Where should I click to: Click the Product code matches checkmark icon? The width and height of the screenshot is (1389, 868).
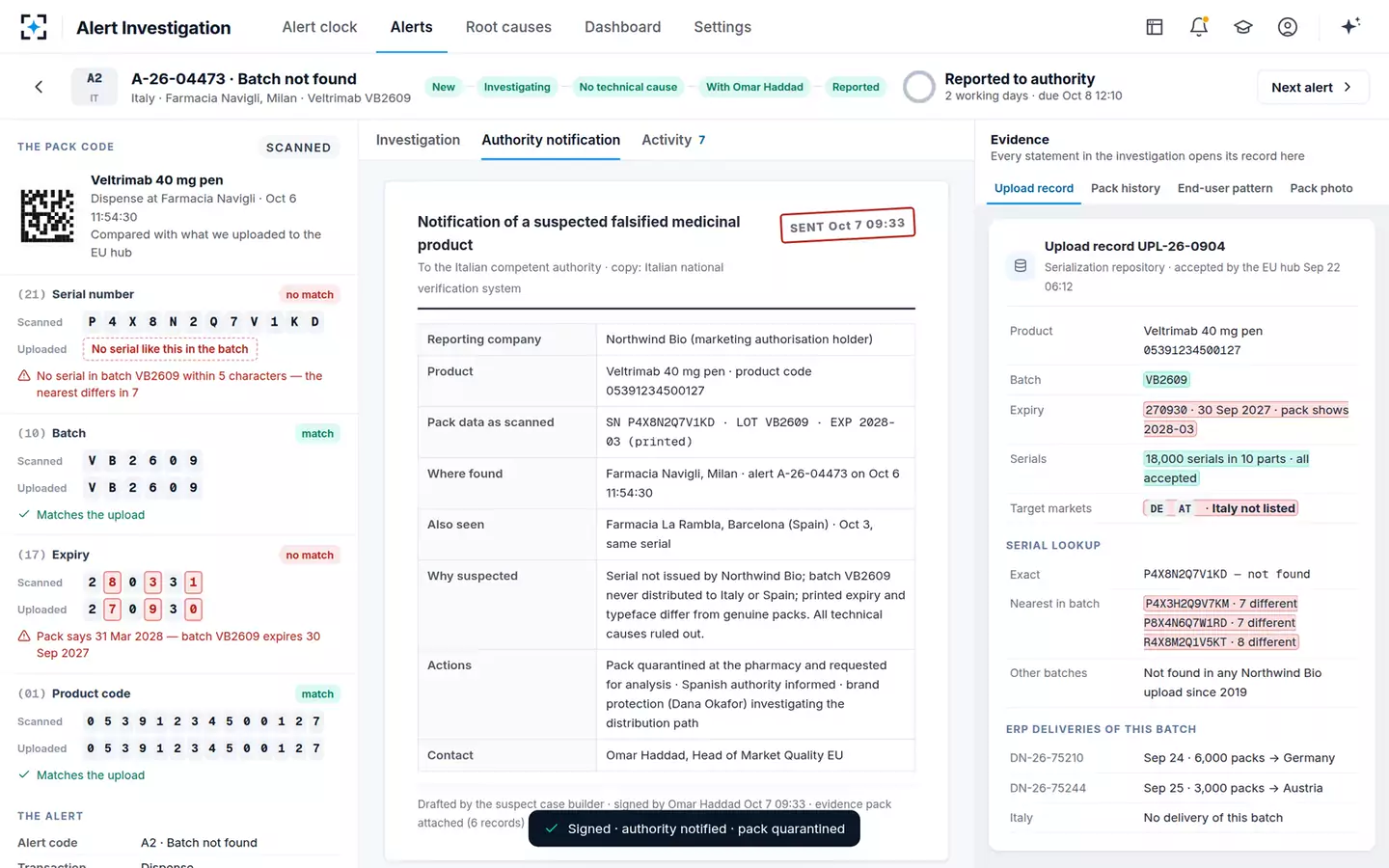coord(24,775)
